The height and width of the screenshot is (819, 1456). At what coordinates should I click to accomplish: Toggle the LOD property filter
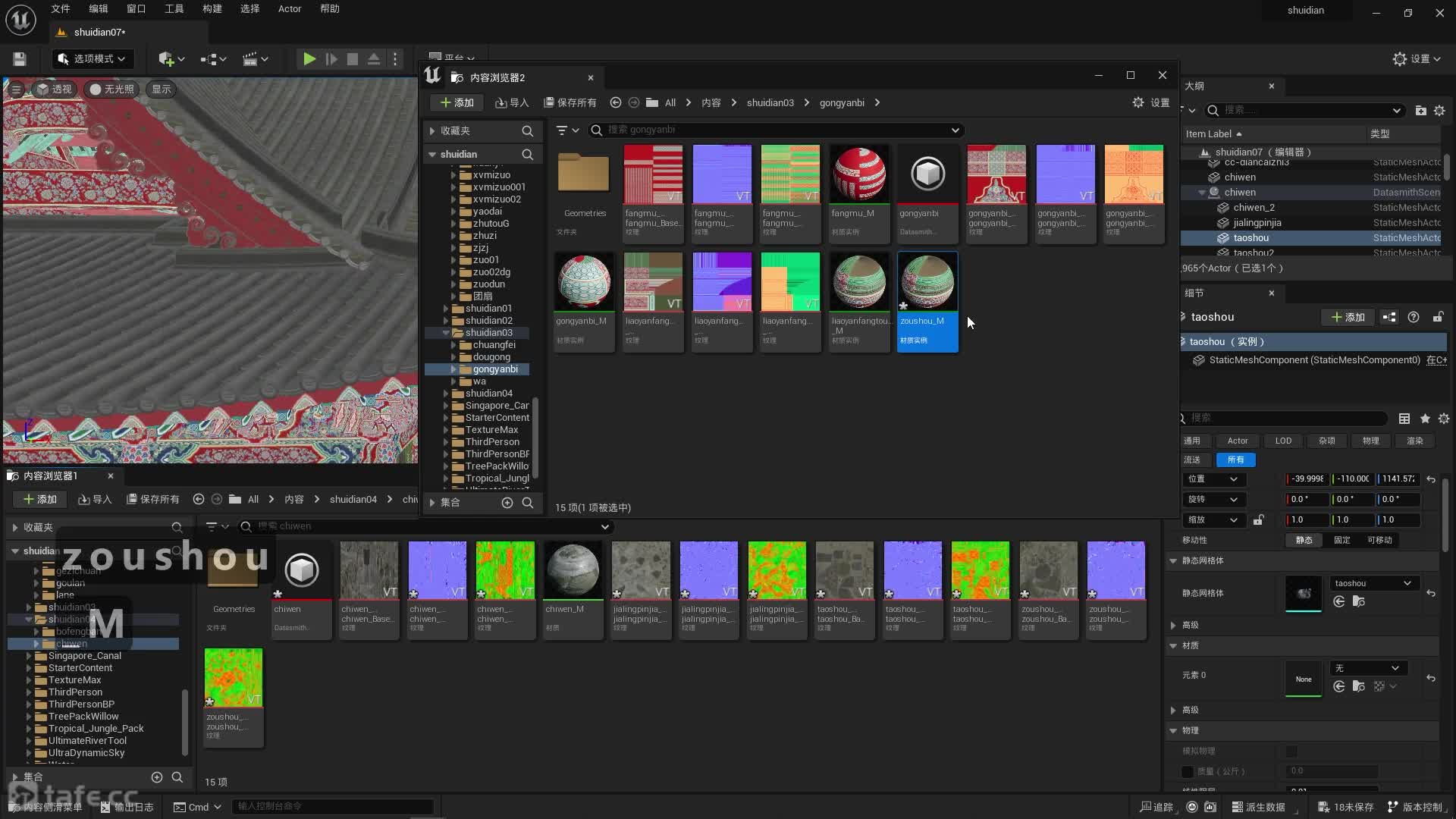(x=1283, y=441)
